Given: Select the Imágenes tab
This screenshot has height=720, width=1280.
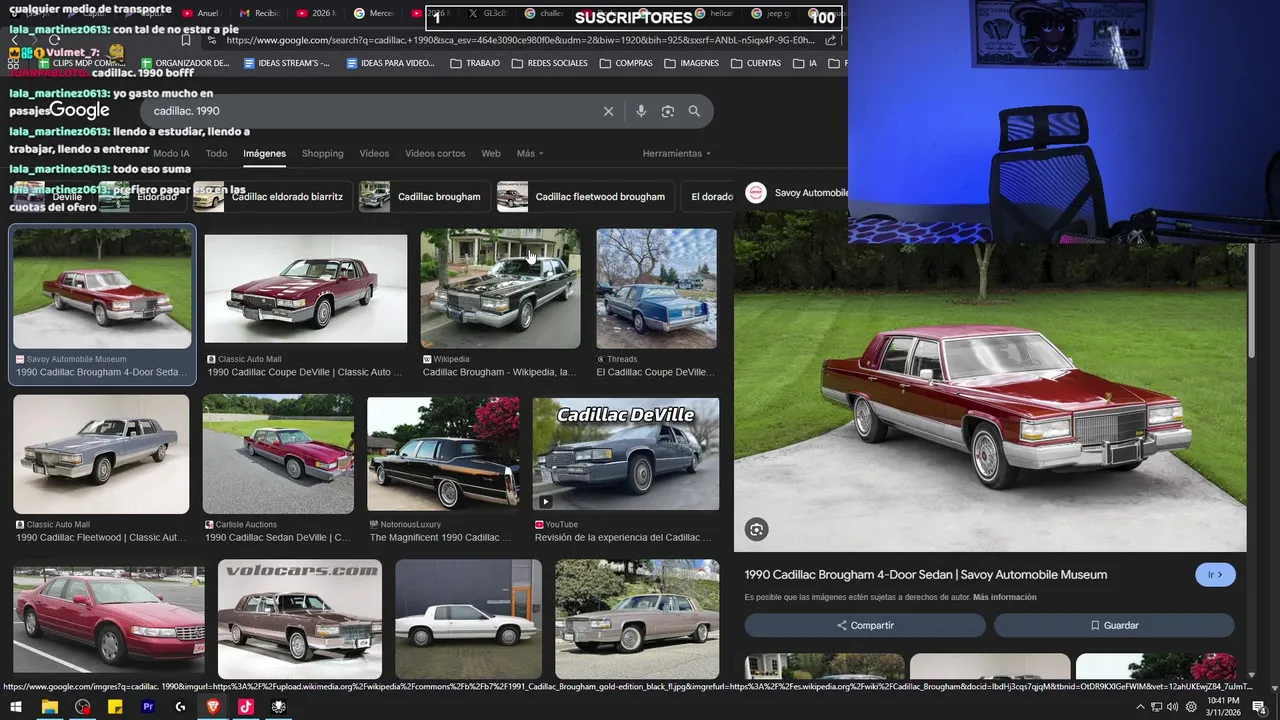Looking at the screenshot, I should click(x=265, y=153).
